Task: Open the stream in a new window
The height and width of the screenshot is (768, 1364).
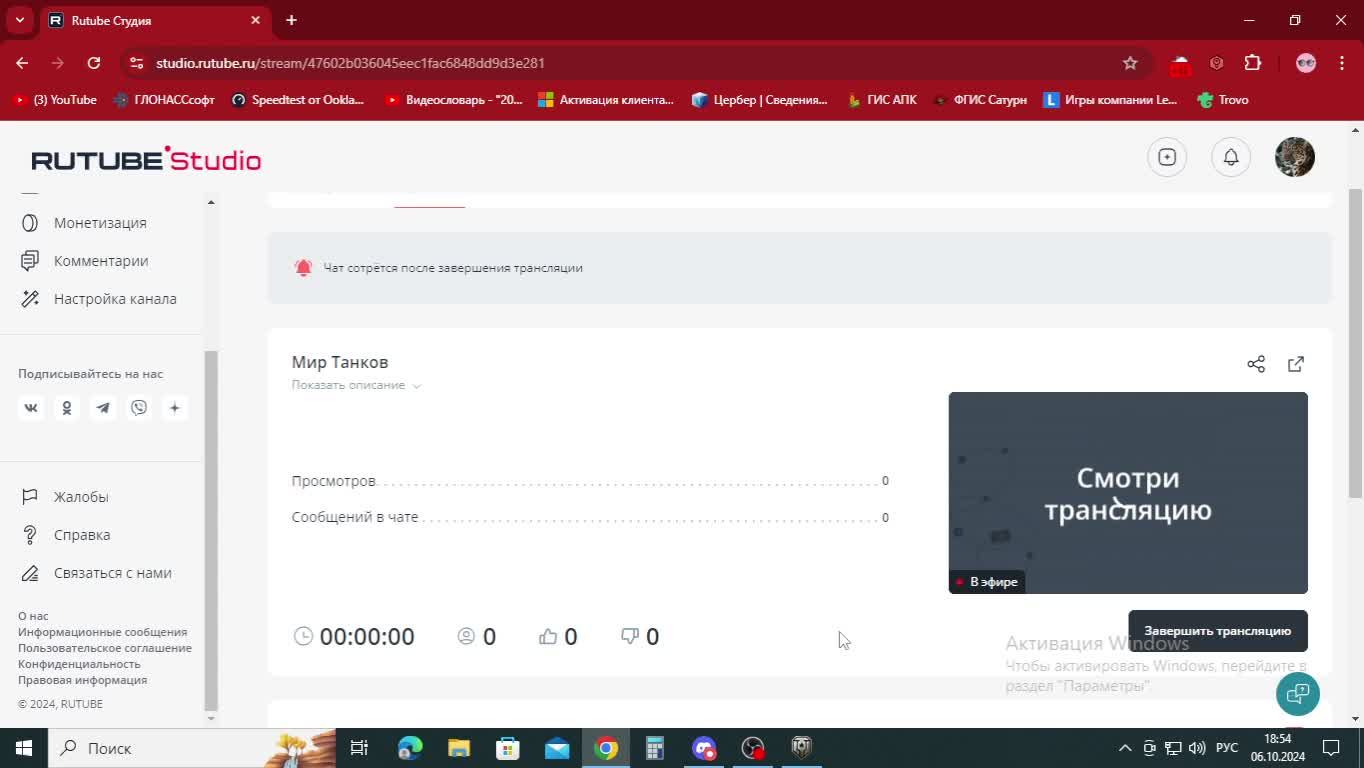Action: pos(1296,364)
